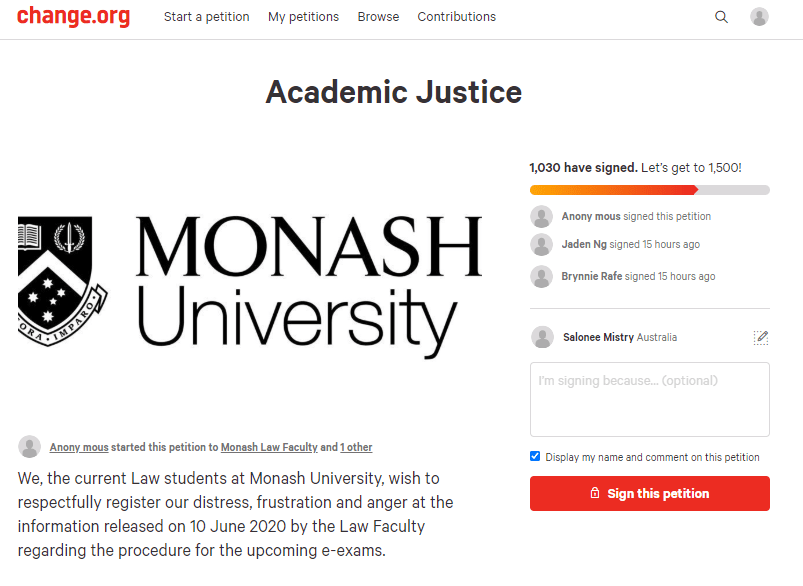Click petition starter's avatar below the image
The width and height of the screenshot is (803, 586).
(x=30, y=447)
